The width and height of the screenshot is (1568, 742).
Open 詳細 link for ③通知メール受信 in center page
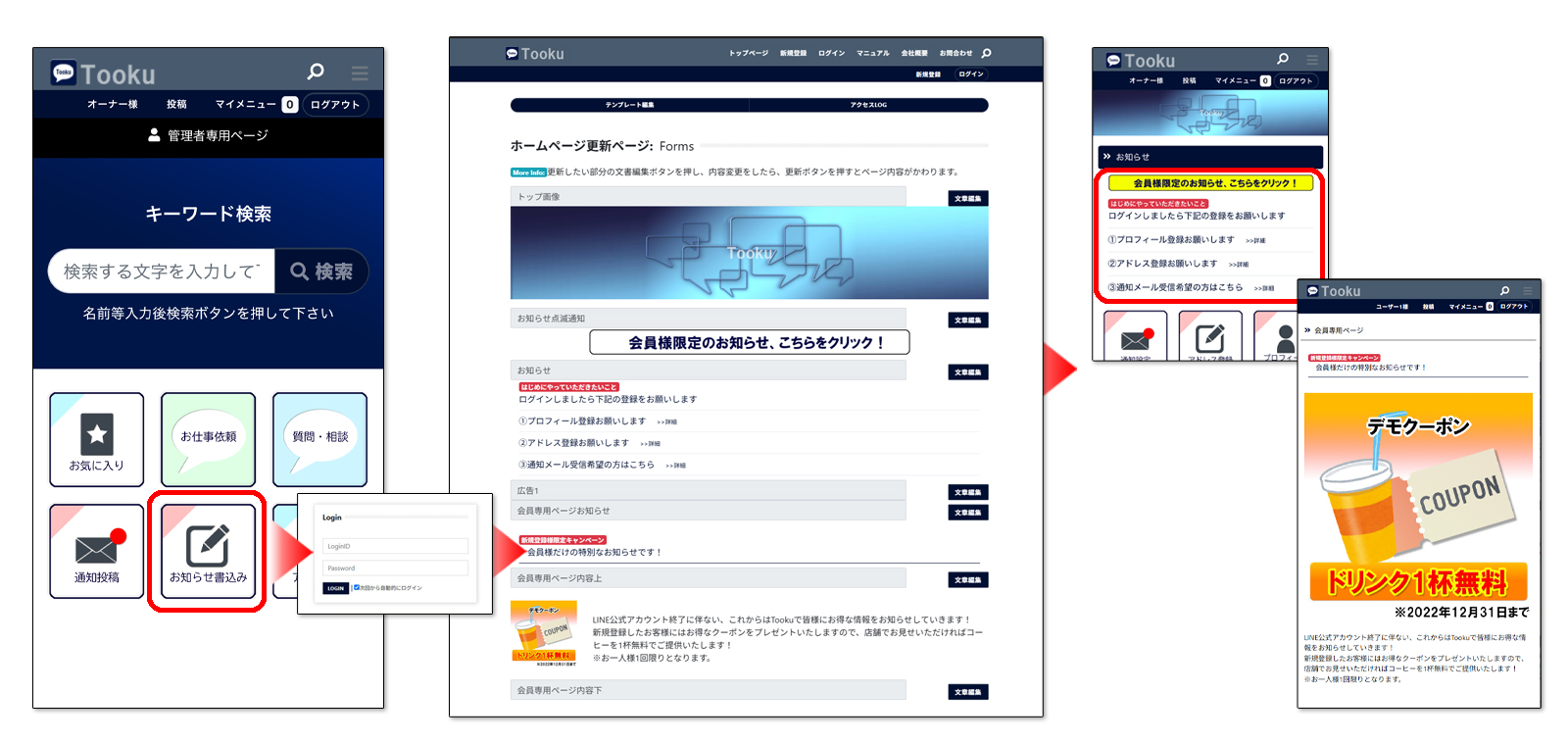pyautogui.click(x=676, y=466)
